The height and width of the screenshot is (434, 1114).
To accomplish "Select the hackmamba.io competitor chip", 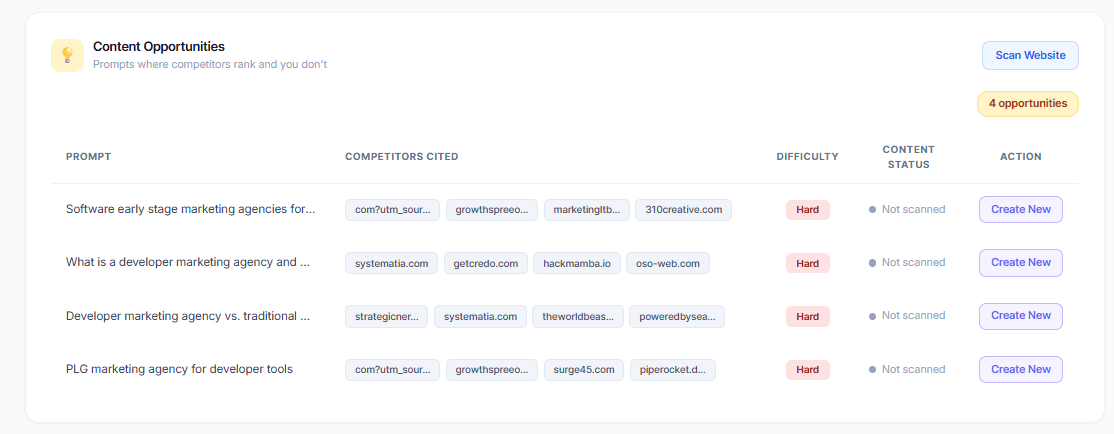I will [x=576, y=264].
